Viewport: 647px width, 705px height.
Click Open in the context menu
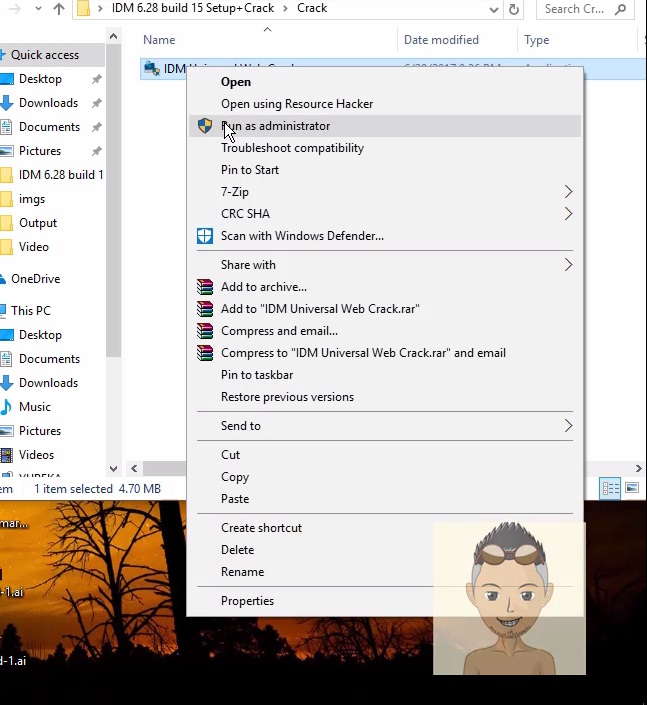pos(384,82)
